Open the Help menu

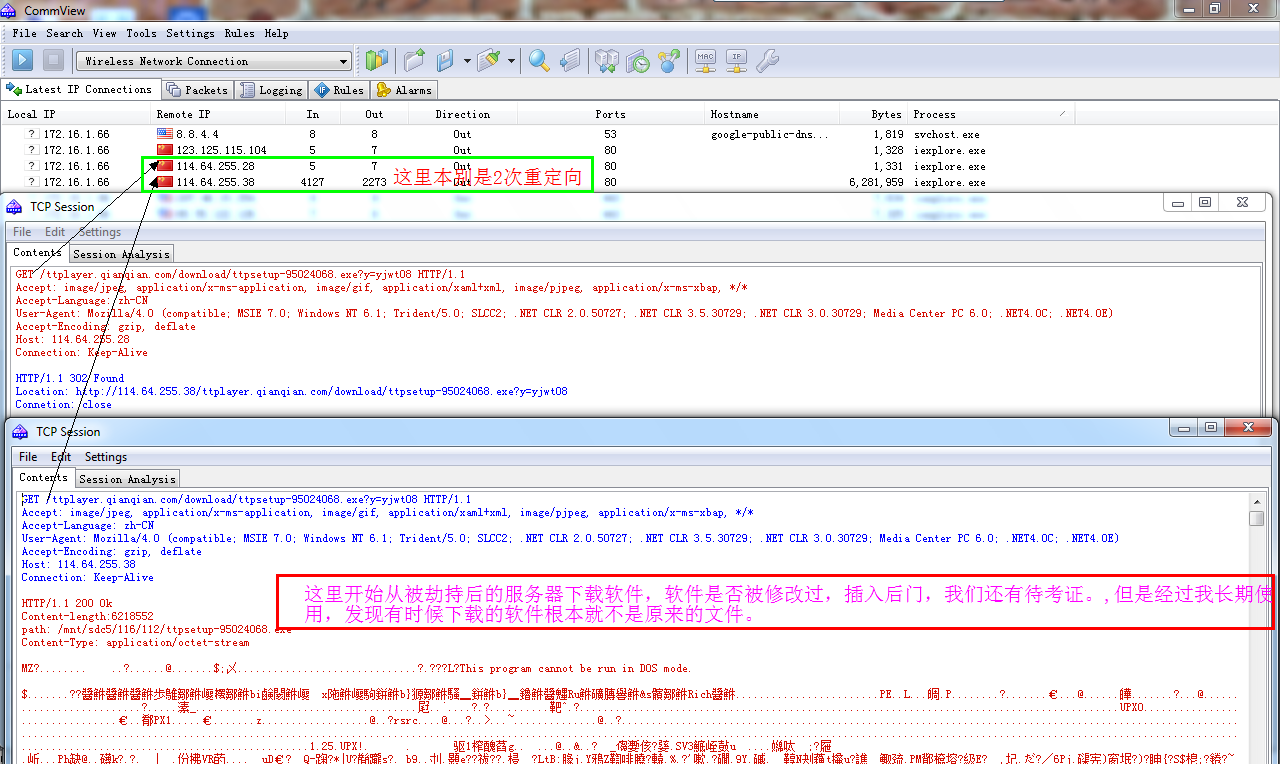pos(276,33)
